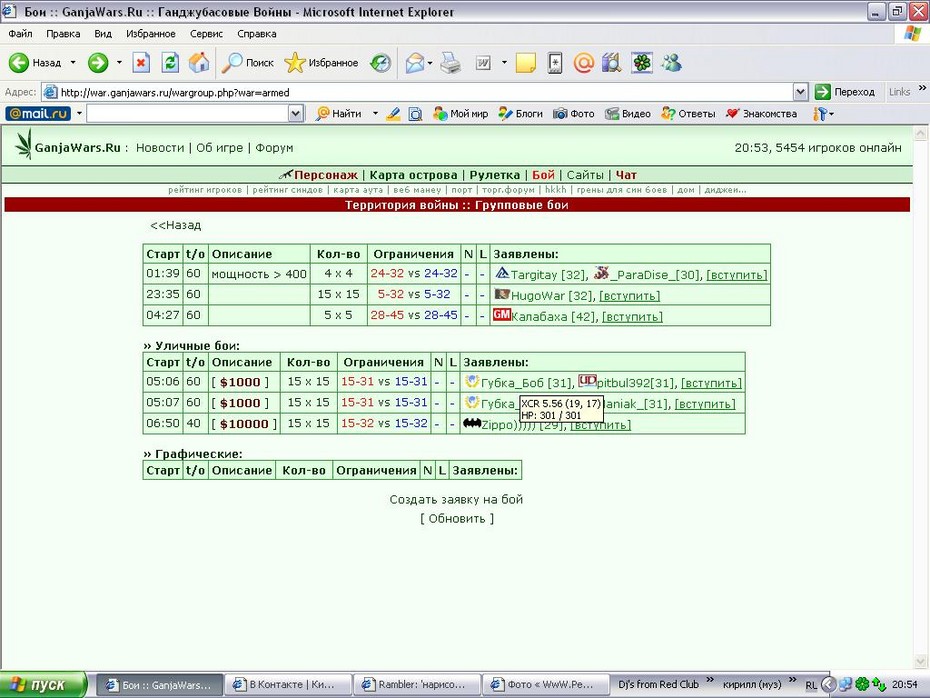This screenshot has width=930, height=698.
Task: Click the green ICQ flower toolbar icon
Action: tap(642, 62)
